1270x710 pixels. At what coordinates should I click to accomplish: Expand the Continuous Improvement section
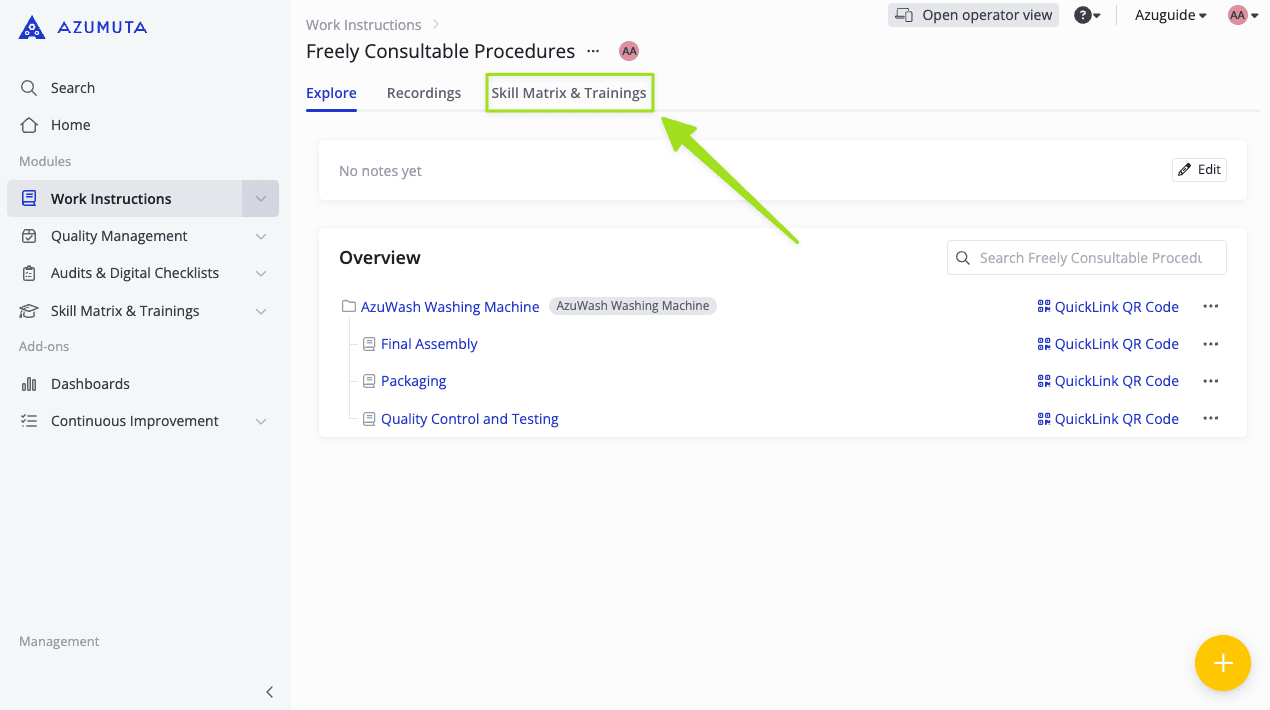click(x=260, y=421)
